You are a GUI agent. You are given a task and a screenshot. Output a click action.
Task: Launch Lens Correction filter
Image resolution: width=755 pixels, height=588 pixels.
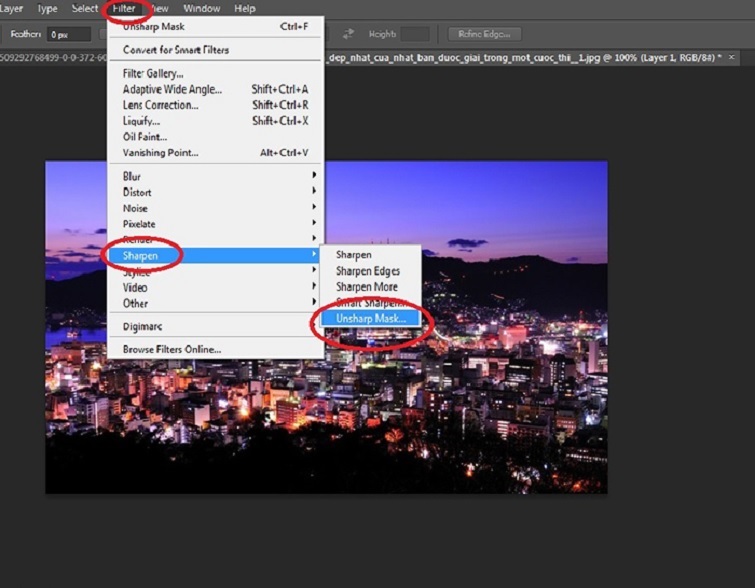tap(160, 105)
